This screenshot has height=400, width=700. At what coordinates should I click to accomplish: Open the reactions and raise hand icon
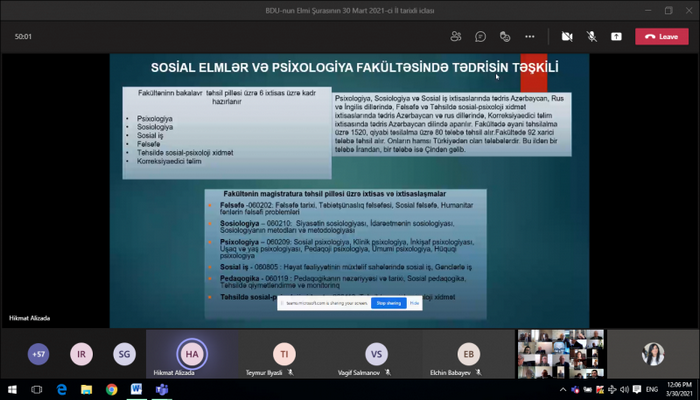pos(506,36)
